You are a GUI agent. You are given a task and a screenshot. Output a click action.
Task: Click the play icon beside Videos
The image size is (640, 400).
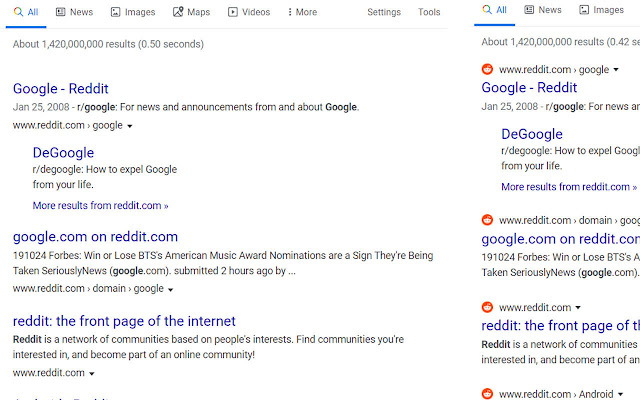coord(233,12)
